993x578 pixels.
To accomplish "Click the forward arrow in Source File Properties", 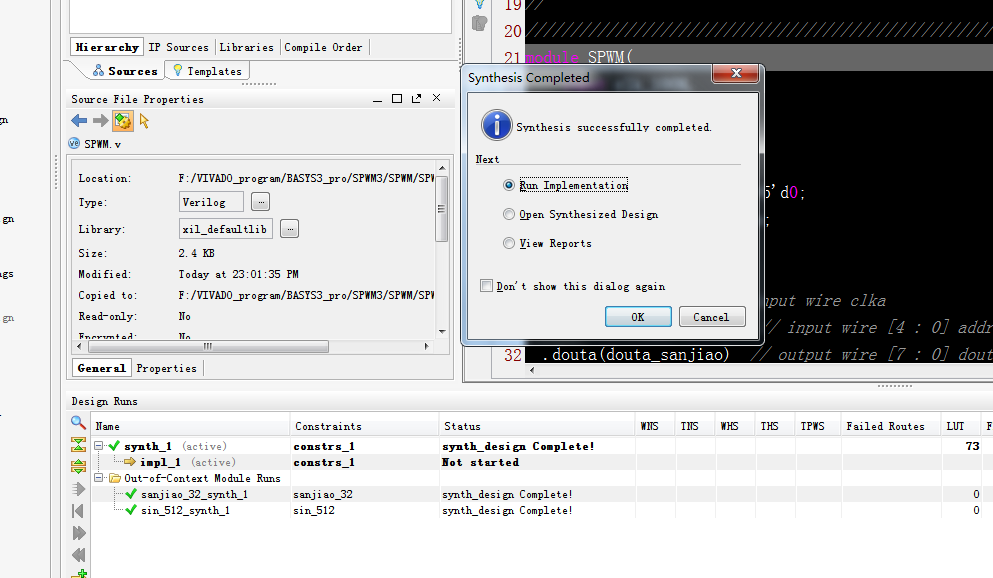I will click(x=100, y=121).
